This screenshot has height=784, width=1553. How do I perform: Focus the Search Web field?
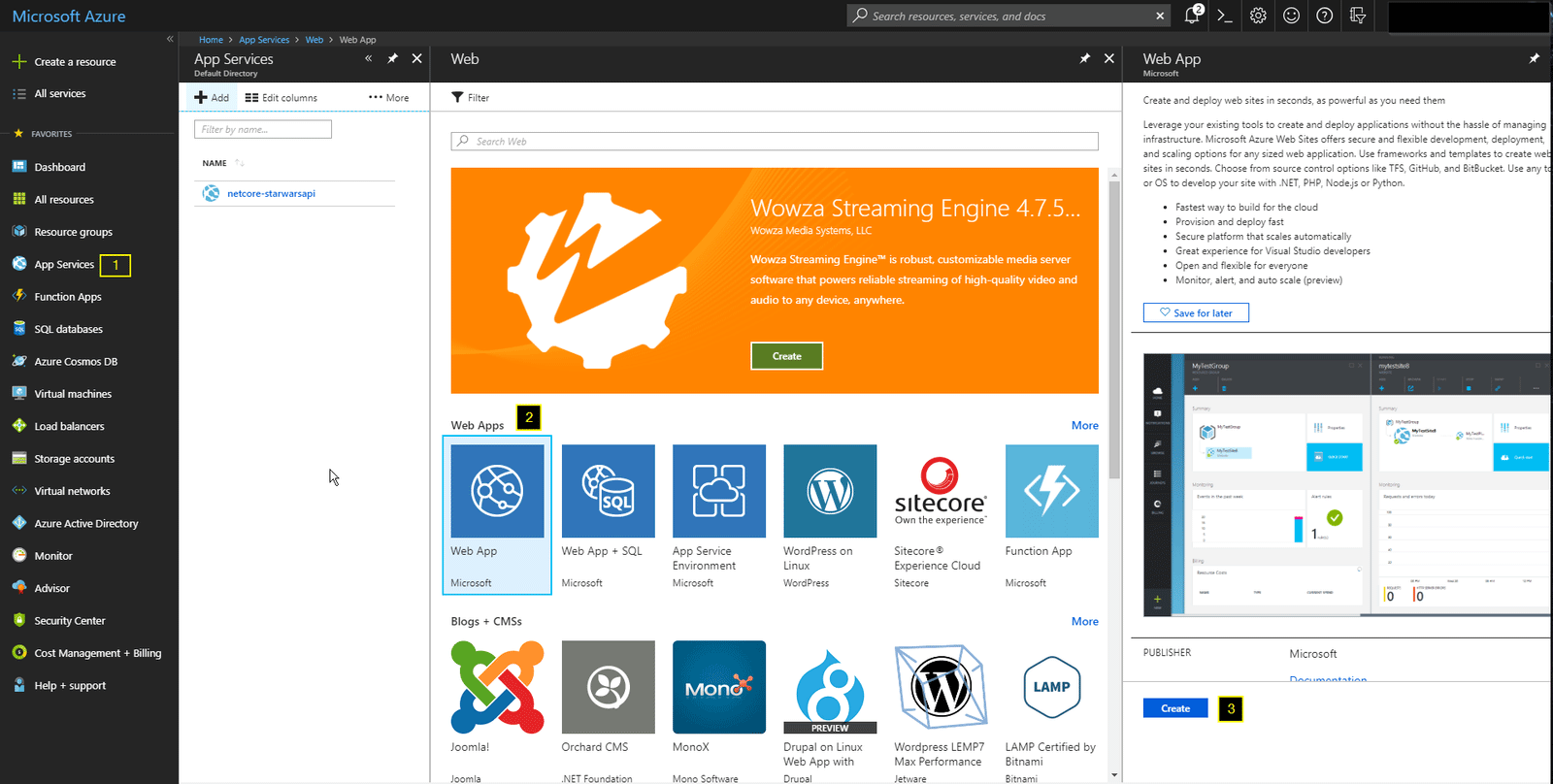click(x=775, y=141)
